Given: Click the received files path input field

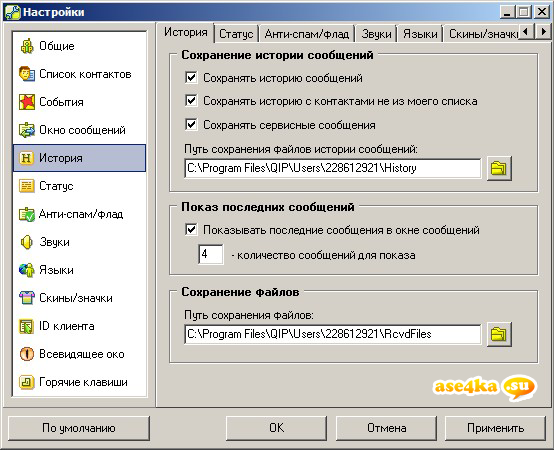Looking at the screenshot, I should 332,334.
